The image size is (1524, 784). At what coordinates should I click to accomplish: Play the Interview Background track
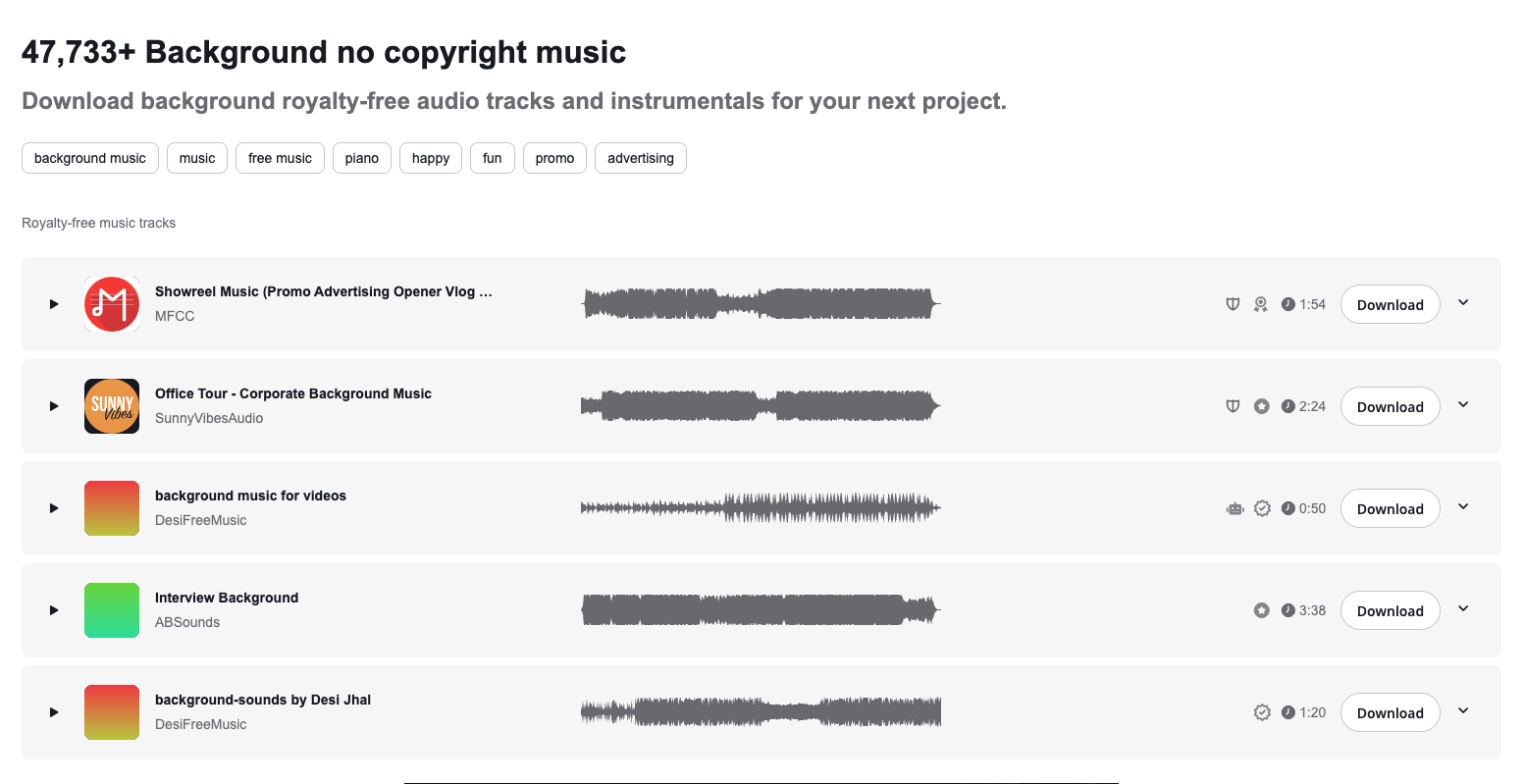coord(54,610)
